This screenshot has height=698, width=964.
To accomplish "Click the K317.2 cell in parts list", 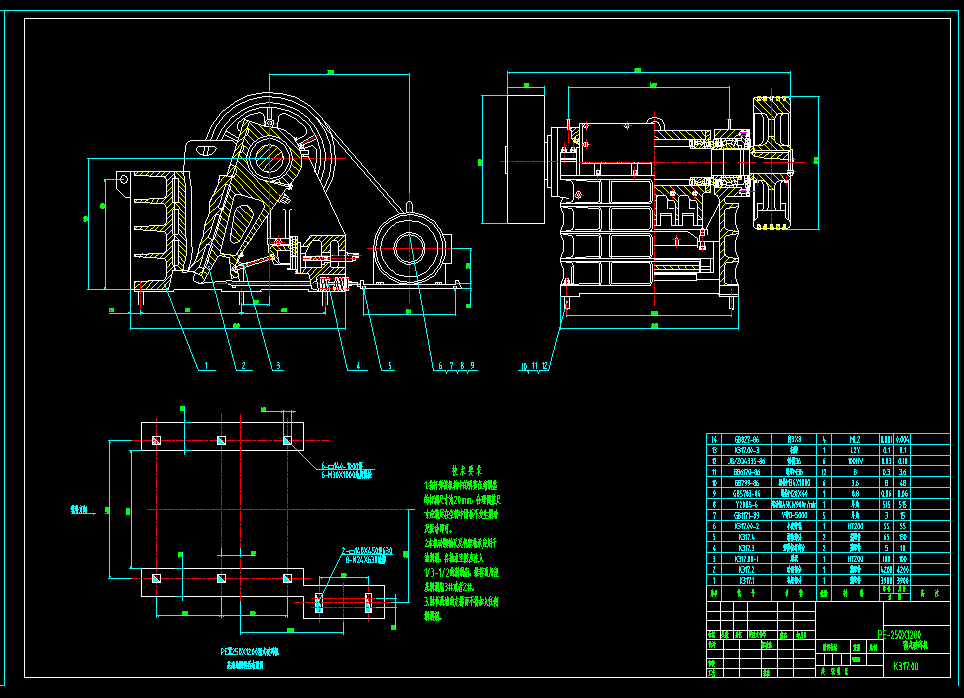I will click(746, 569).
